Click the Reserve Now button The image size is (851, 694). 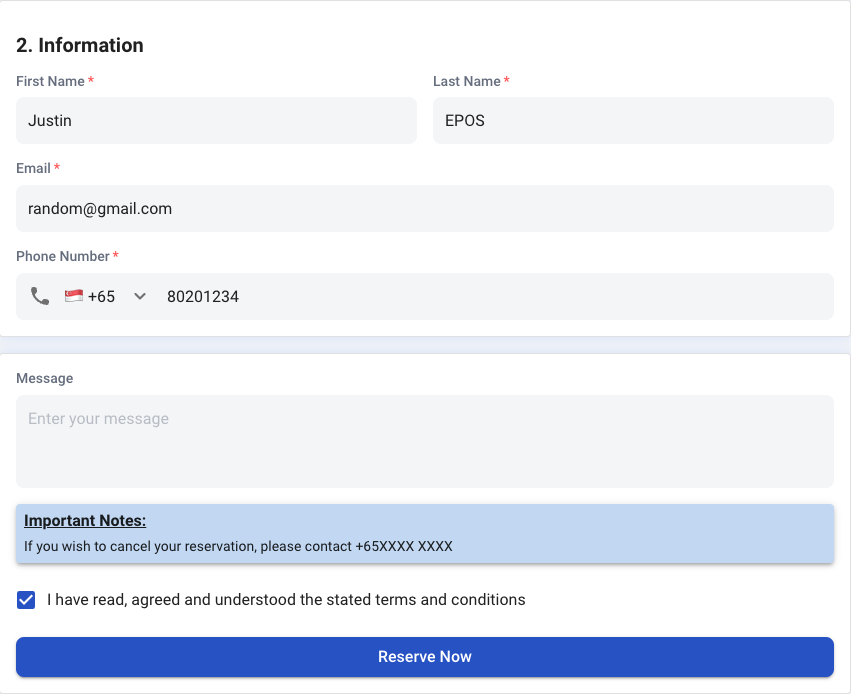425,657
